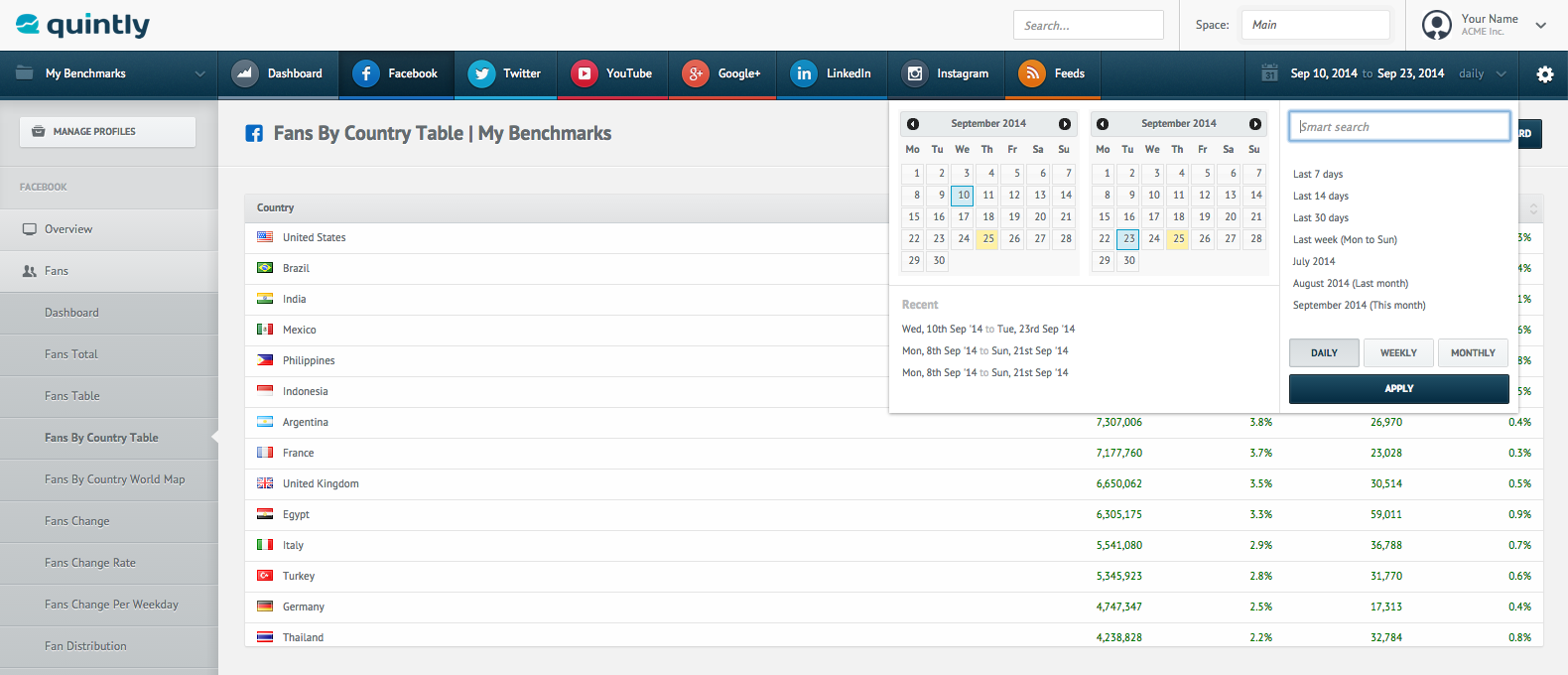Open the LinkedIn network icon
This screenshot has width=1568, height=675.
[x=804, y=73]
